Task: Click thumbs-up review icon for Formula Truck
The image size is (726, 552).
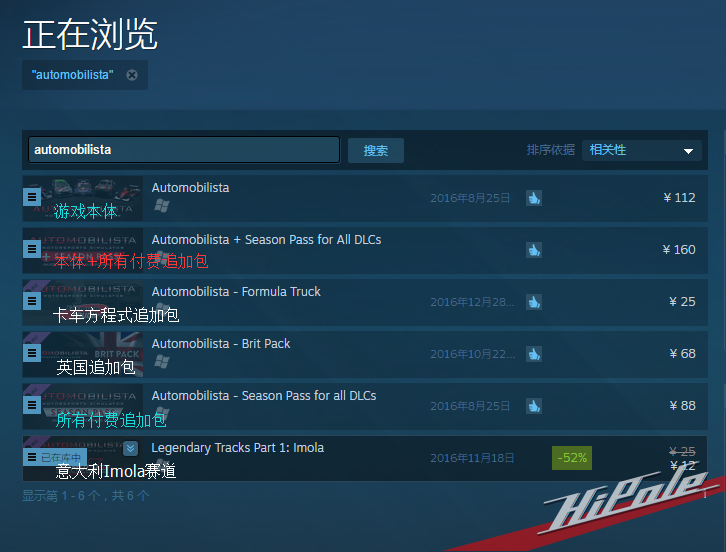Action: coord(534,302)
